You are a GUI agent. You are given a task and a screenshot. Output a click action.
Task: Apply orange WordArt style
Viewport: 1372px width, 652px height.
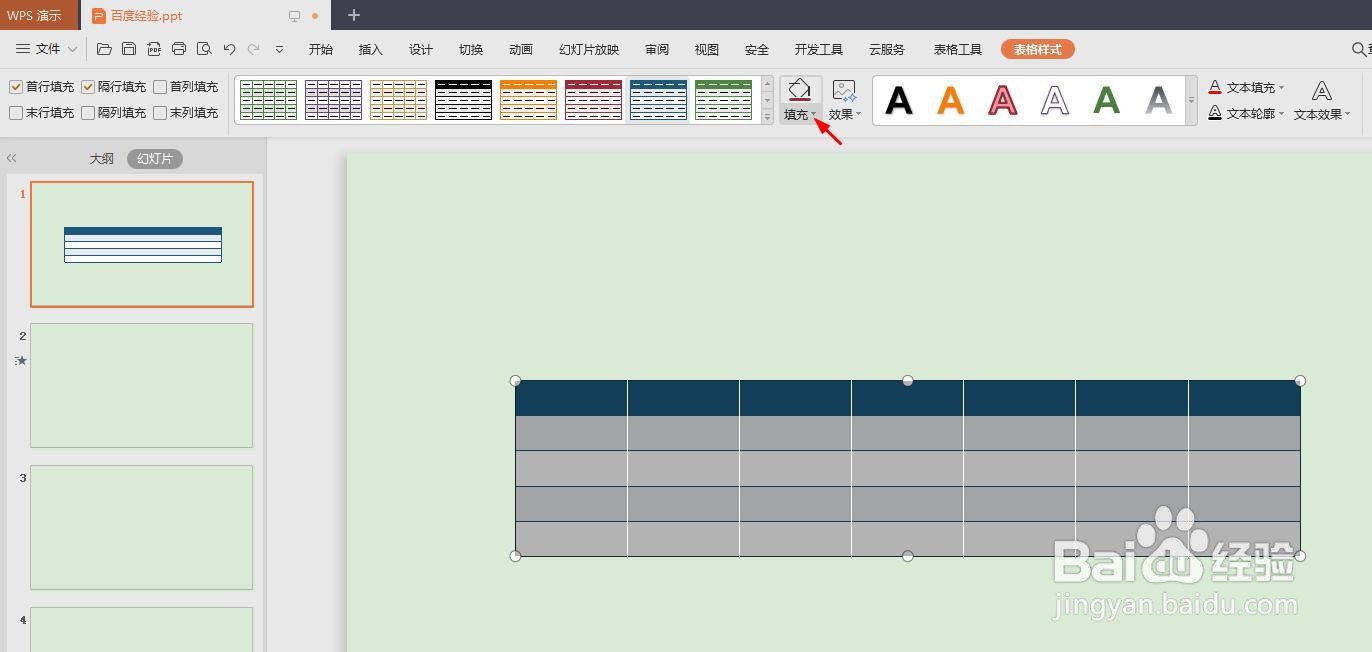[951, 100]
